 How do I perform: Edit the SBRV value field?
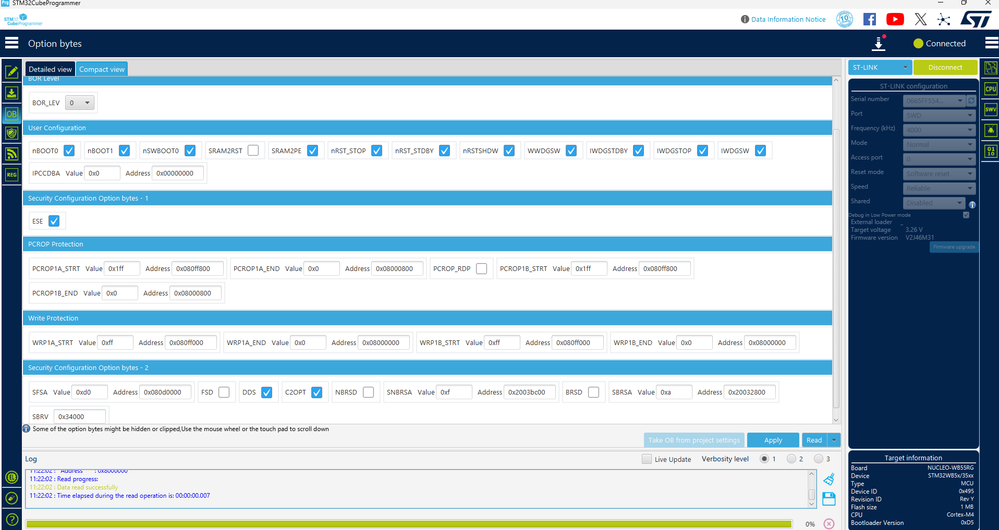coord(80,416)
